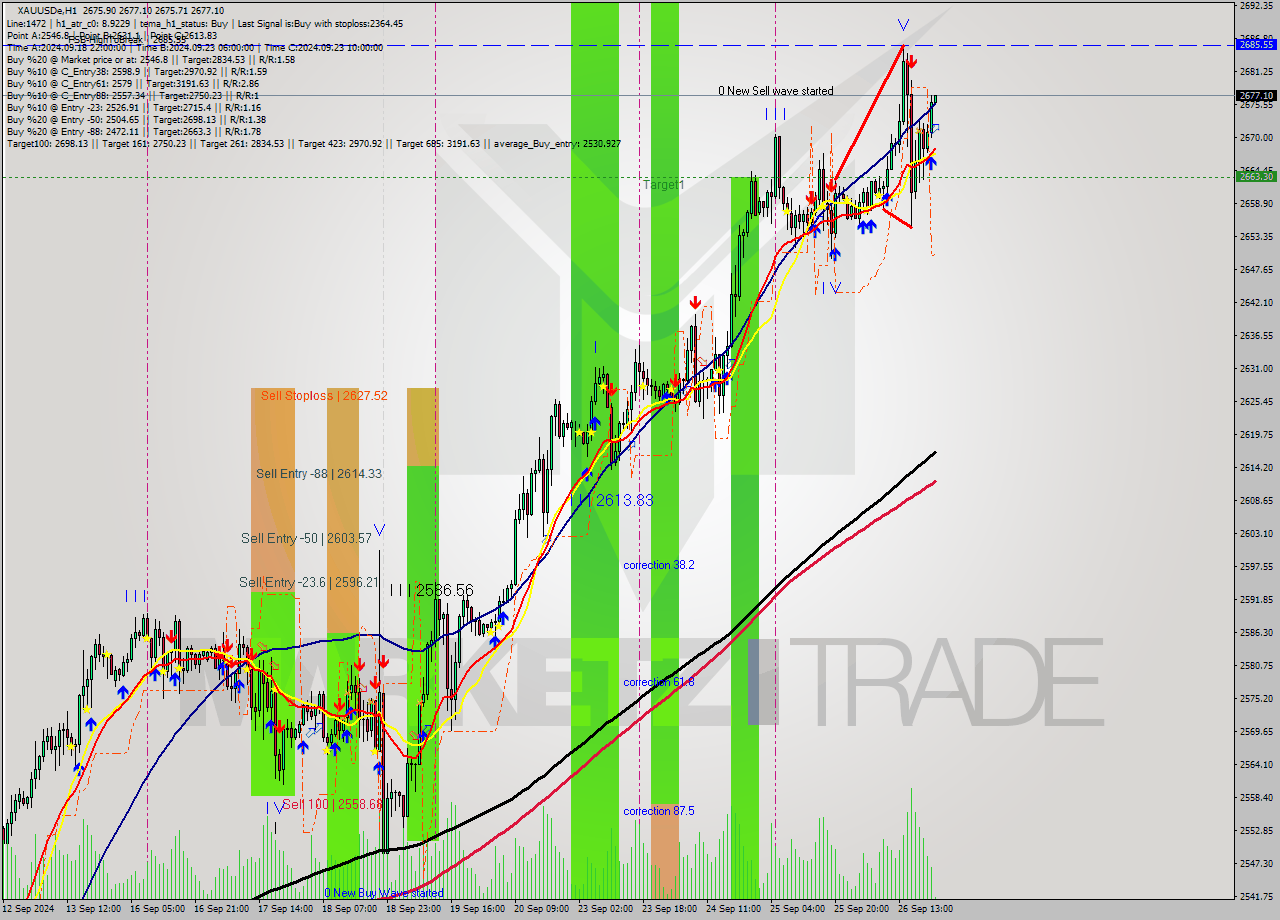
Task: Select the 'Buy %10 @ C_Entry38: 2598.9' line
Action: click(136, 71)
